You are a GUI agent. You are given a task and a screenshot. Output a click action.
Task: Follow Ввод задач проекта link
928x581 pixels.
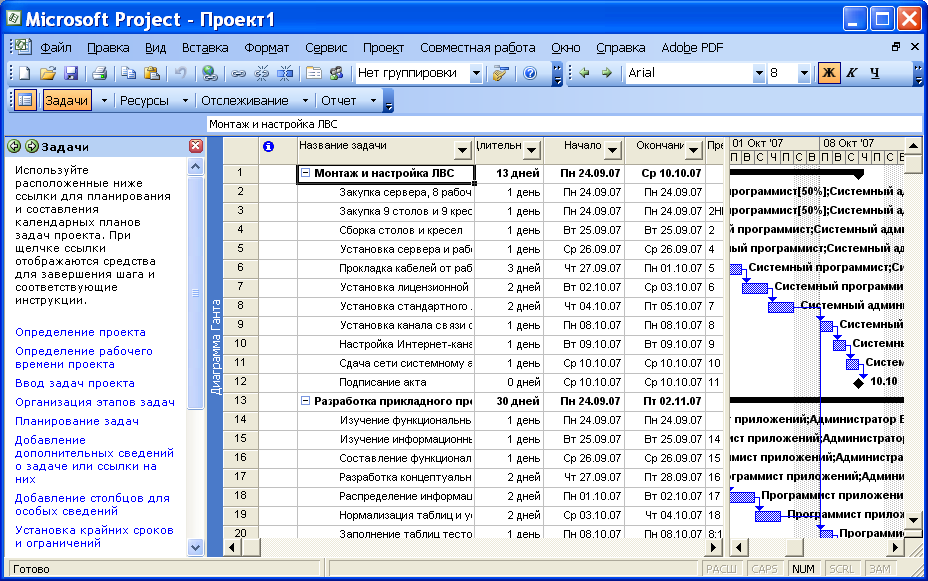point(75,383)
